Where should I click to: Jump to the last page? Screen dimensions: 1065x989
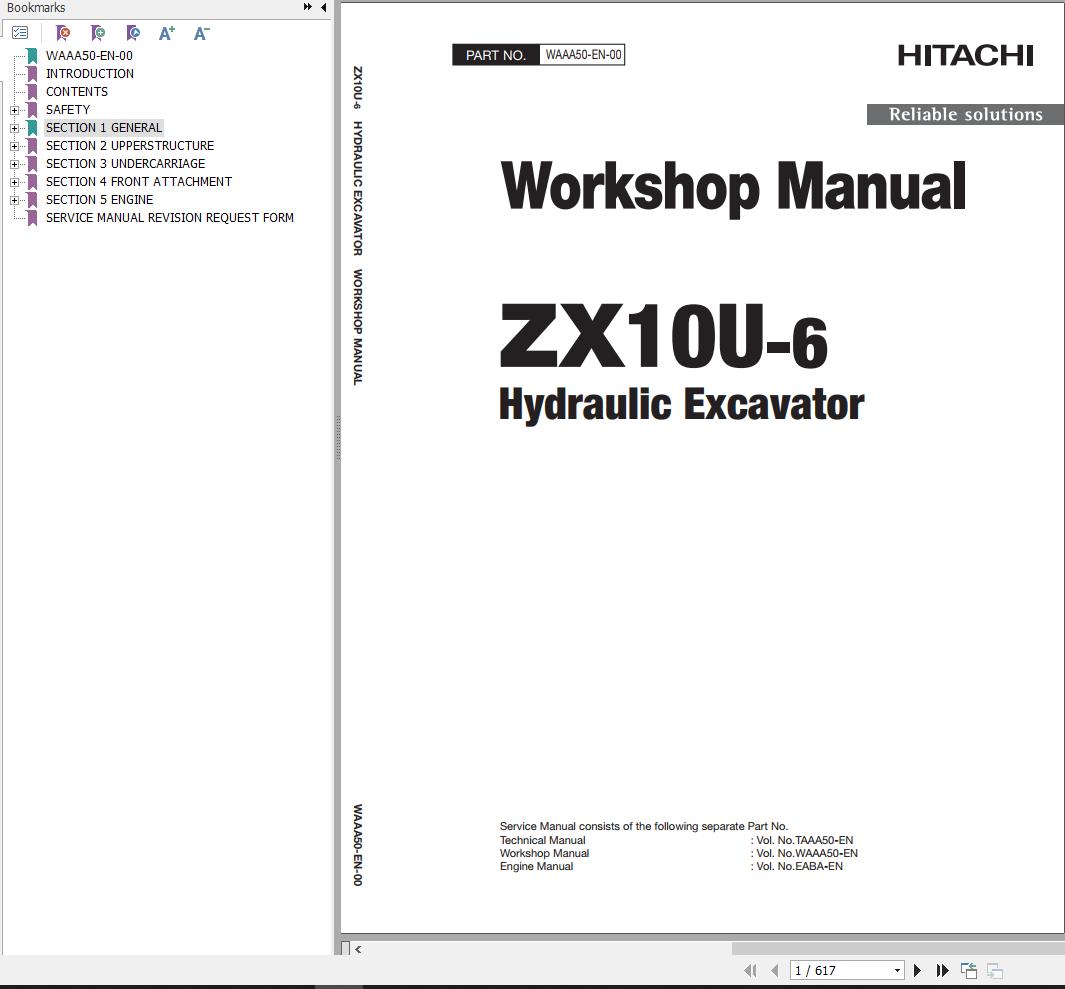[942, 971]
